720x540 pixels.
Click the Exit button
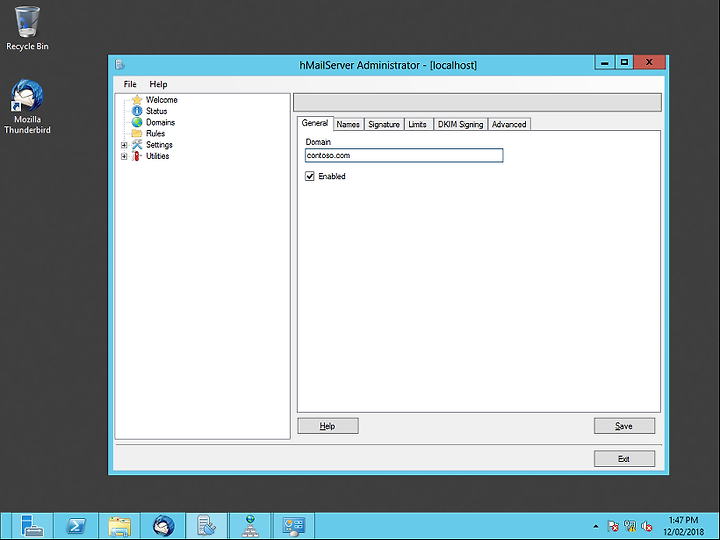pyautogui.click(x=624, y=459)
